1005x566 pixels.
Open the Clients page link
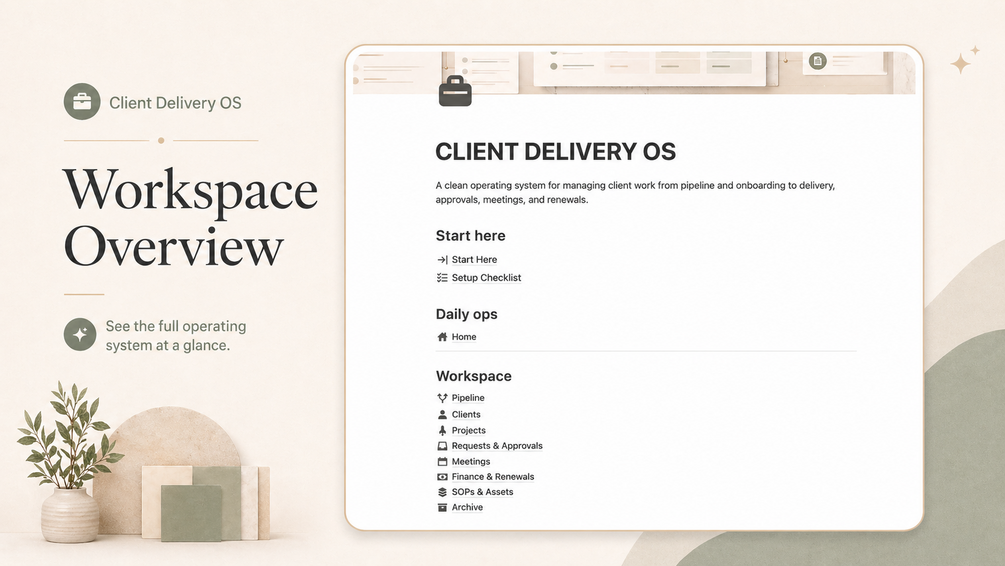tap(466, 415)
